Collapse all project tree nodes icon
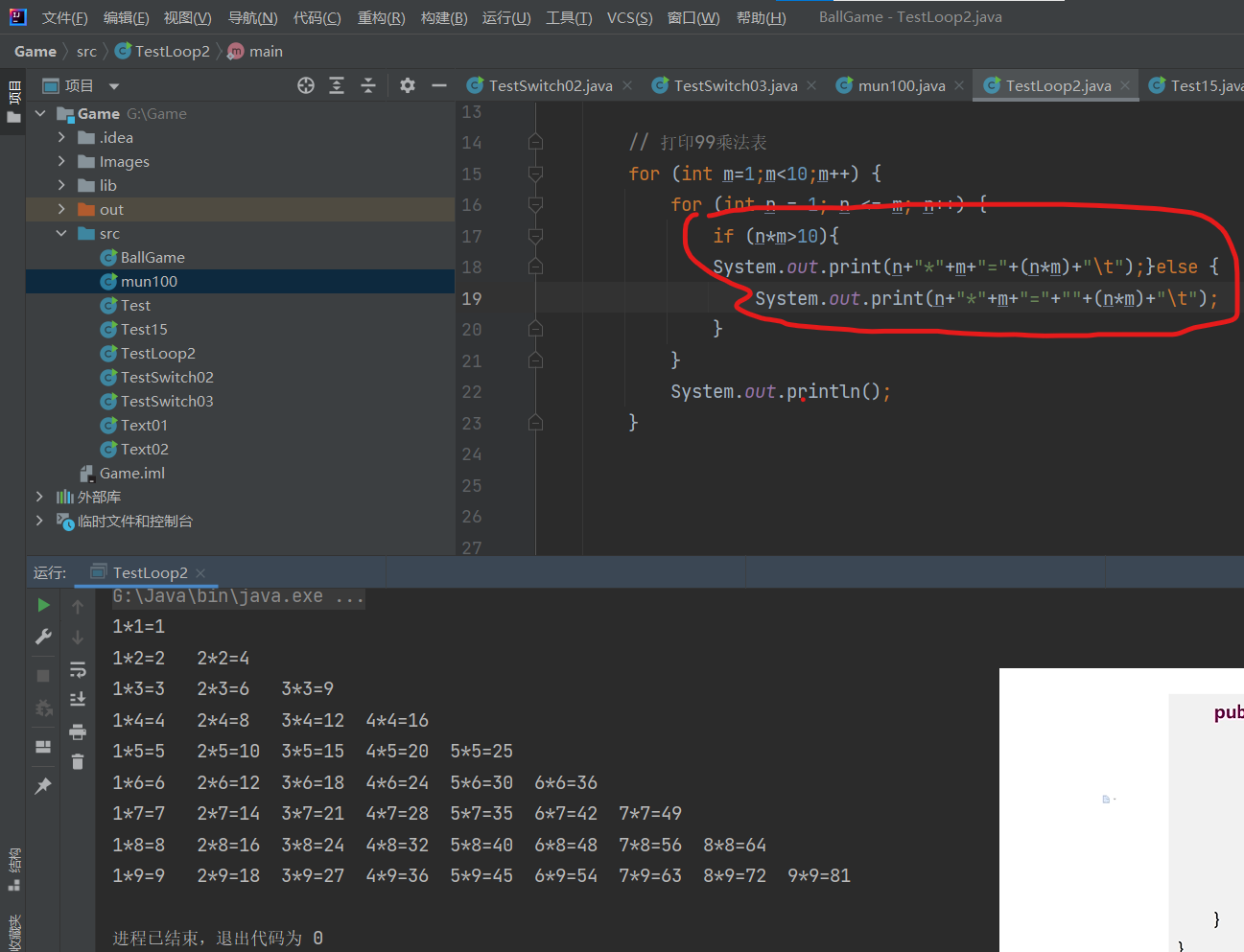Viewport: 1244px width, 952px height. (x=368, y=85)
